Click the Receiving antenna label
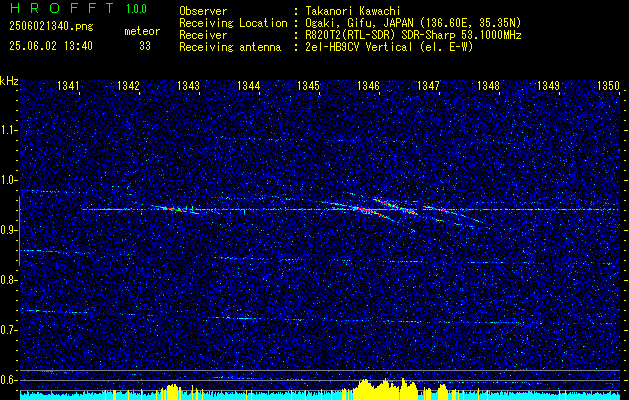 230,47
